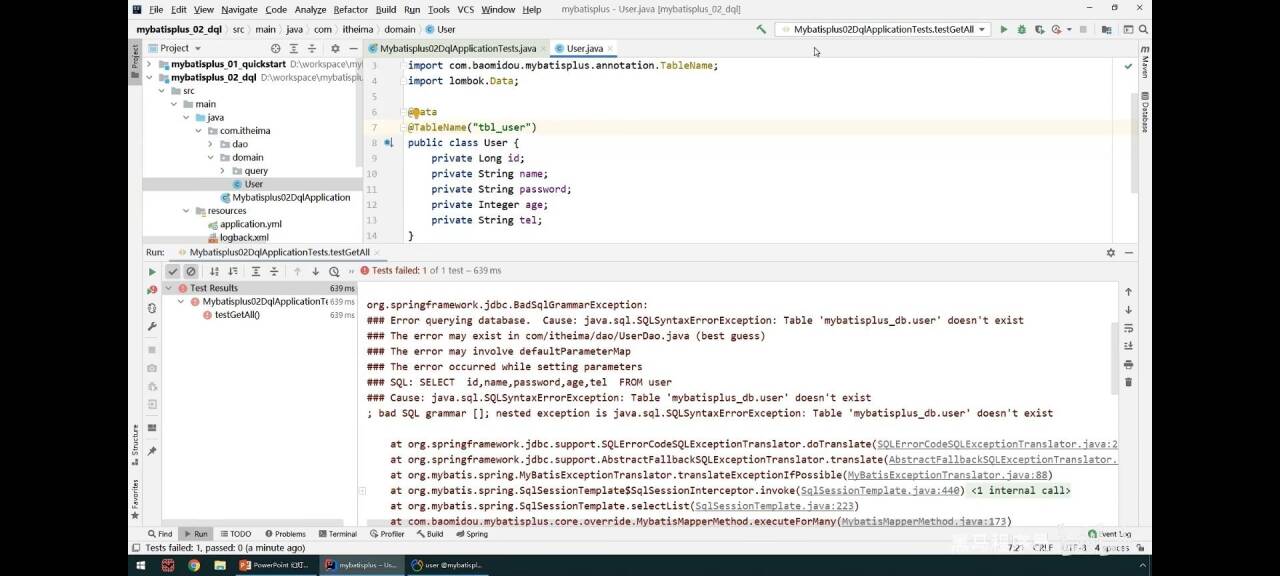Toggle Show Ignored tests button
Viewport: 1280px width, 576px height.
tap(191, 271)
